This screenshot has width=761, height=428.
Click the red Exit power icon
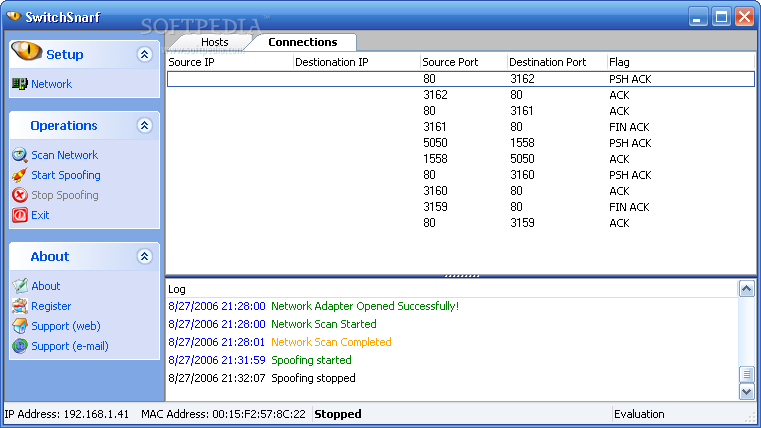19,215
